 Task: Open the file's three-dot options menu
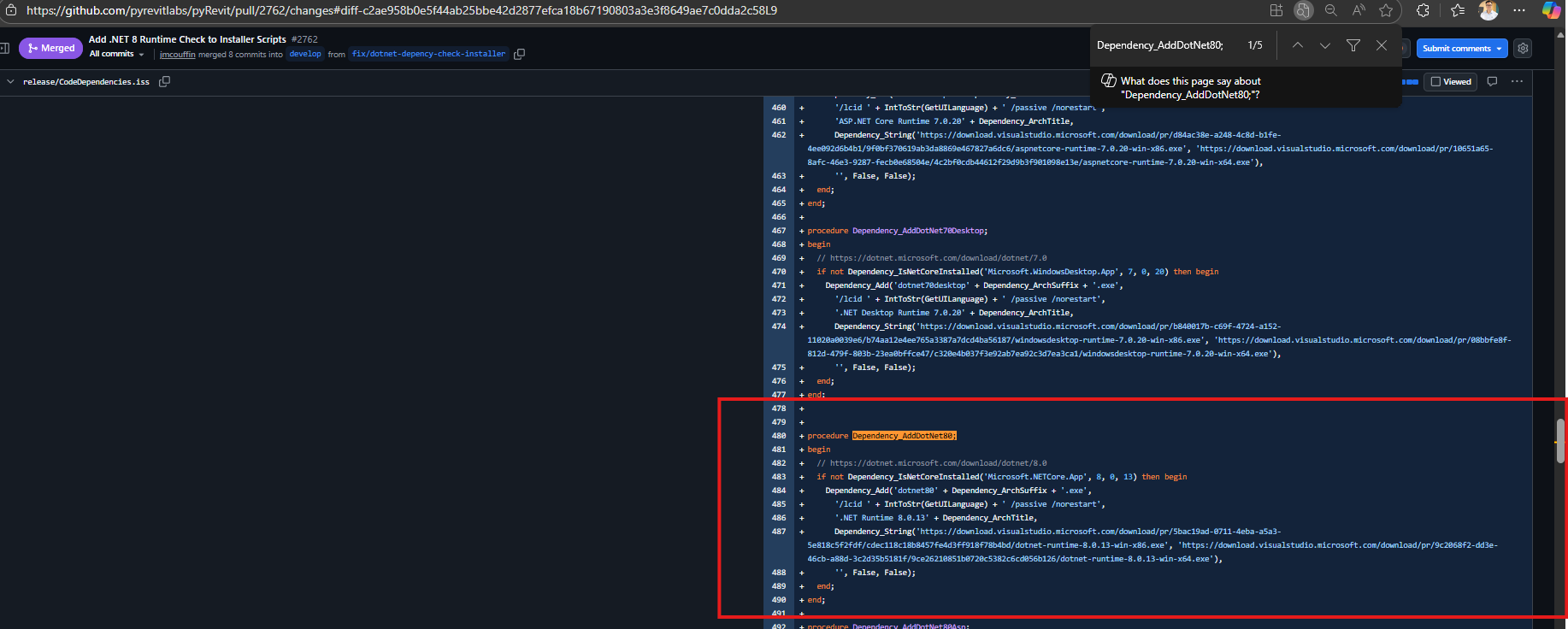1517,81
